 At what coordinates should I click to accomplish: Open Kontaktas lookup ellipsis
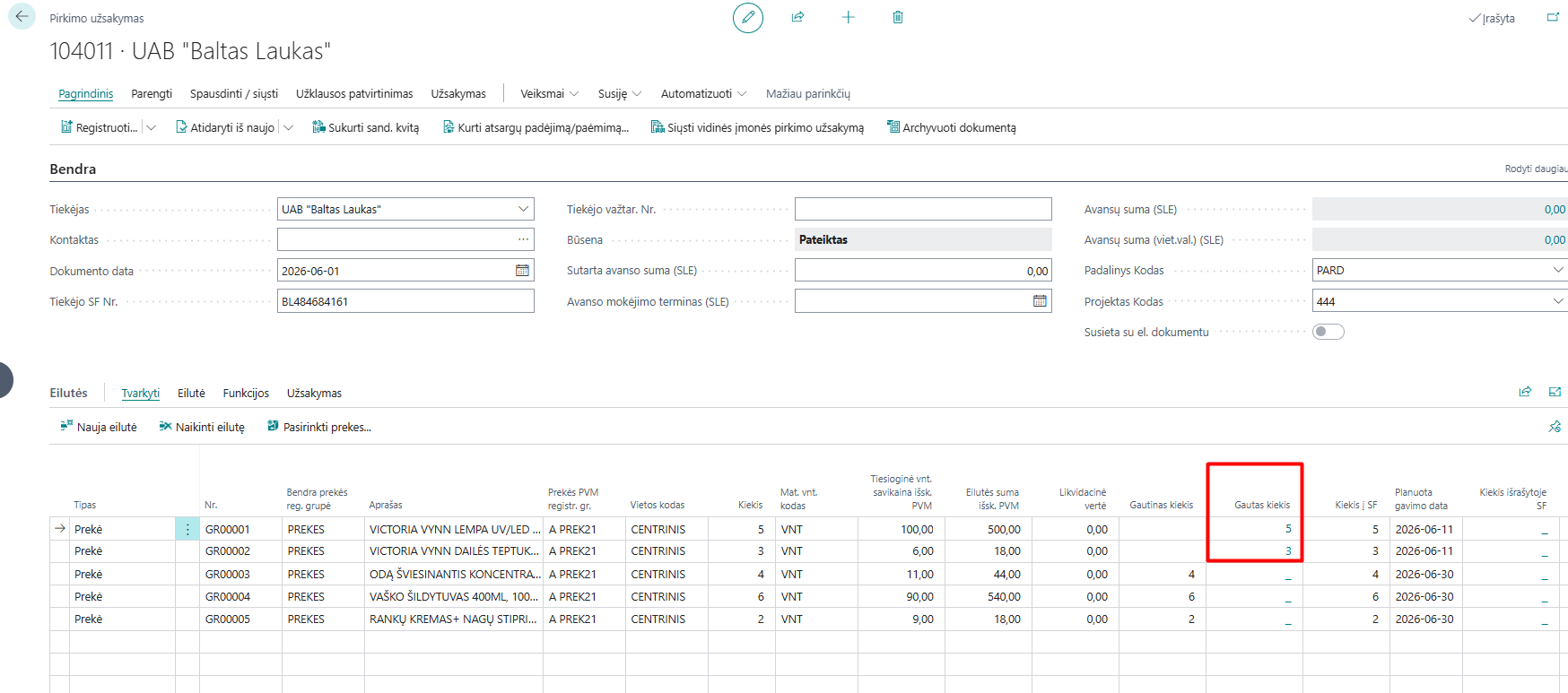(x=523, y=239)
